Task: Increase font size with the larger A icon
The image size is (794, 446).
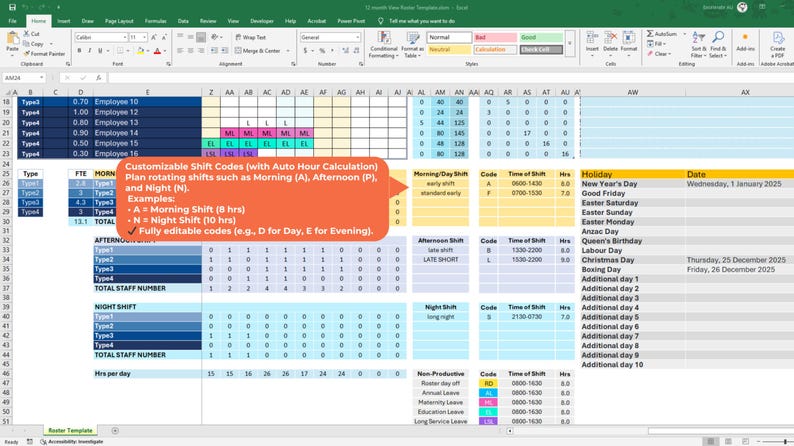Action: [x=154, y=37]
